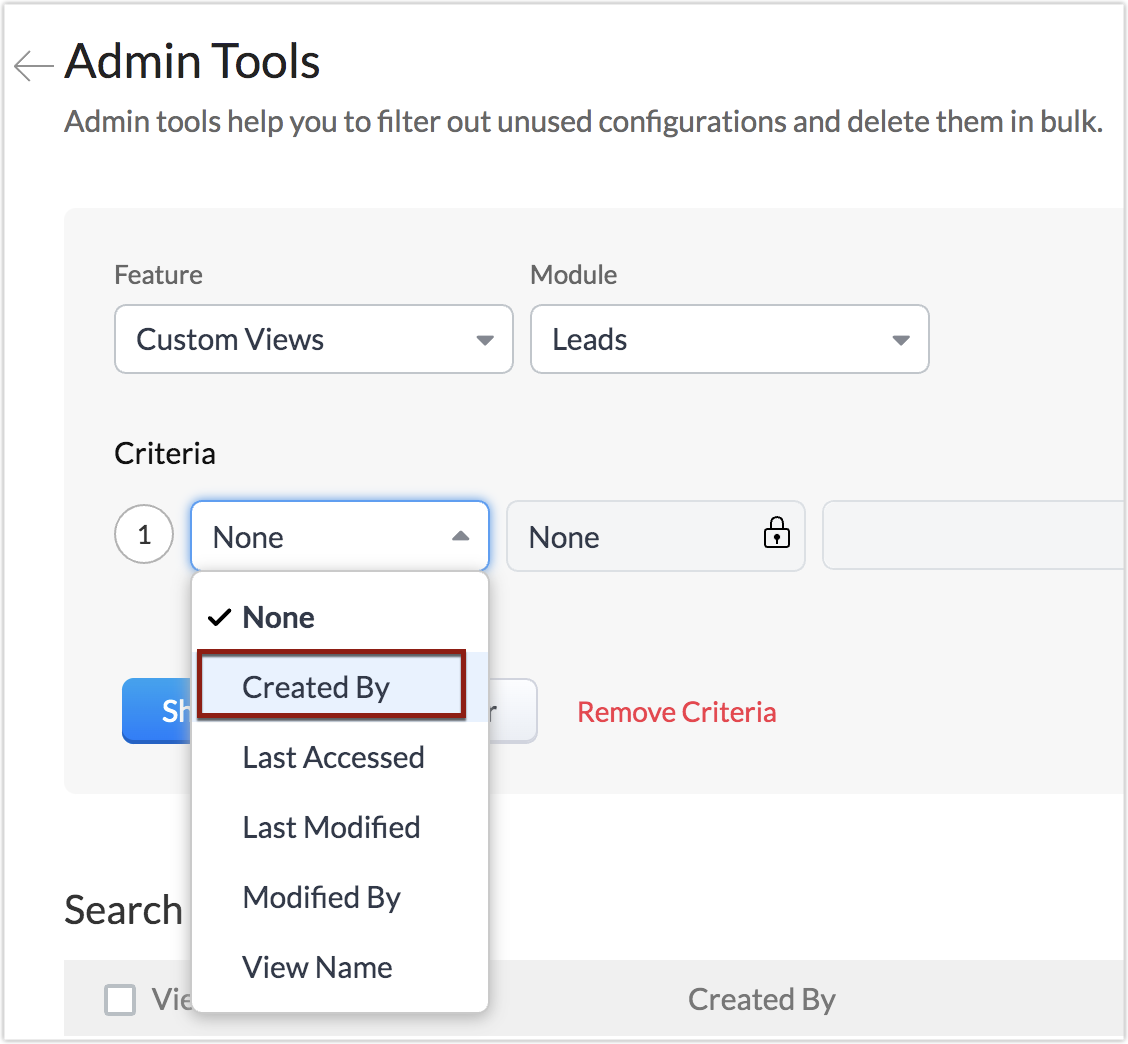This screenshot has width=1128, height=1044.
Task: Click the white button partly hidden behind dropdown
Action: pos(514,711)
